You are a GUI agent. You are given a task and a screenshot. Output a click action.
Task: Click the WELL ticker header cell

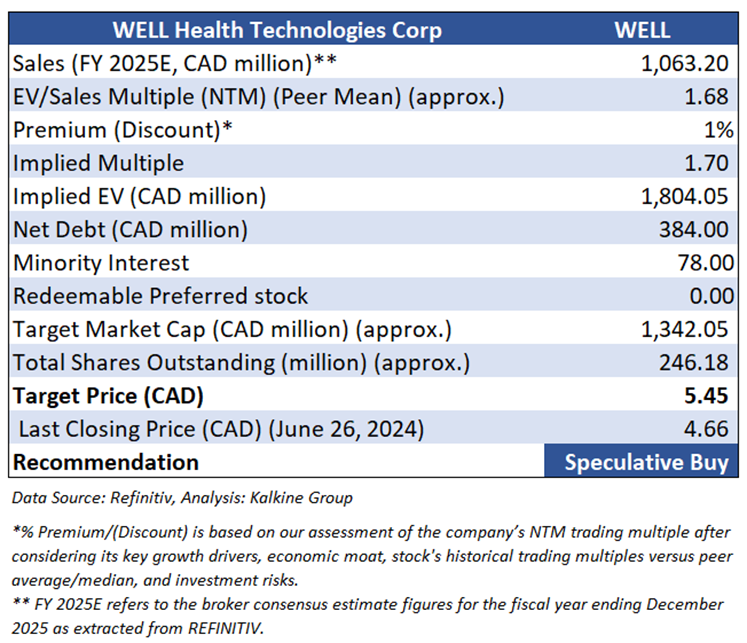(641, 29)
